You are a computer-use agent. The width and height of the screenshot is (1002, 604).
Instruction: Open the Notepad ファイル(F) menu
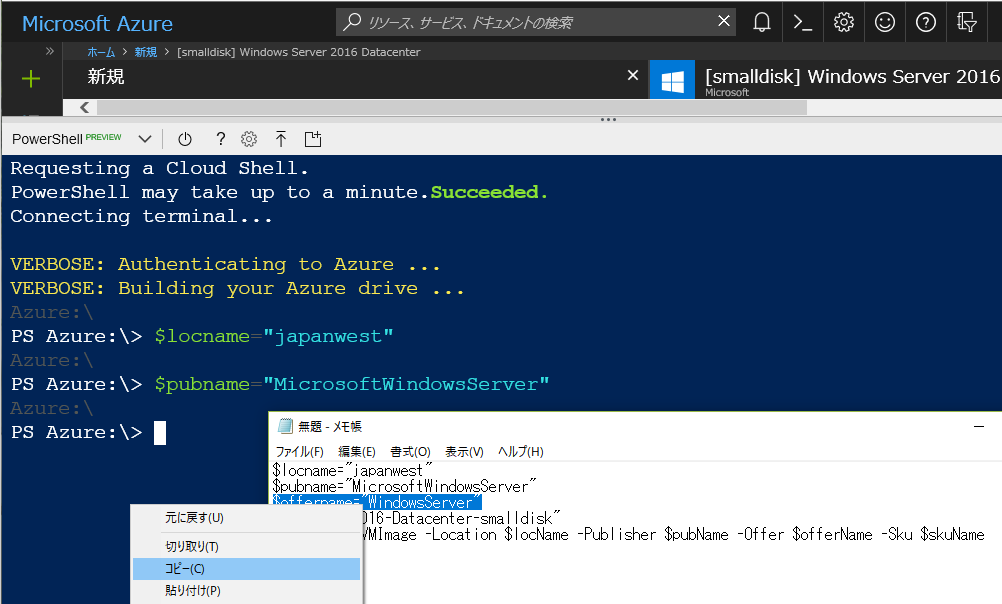click(300, 451)
